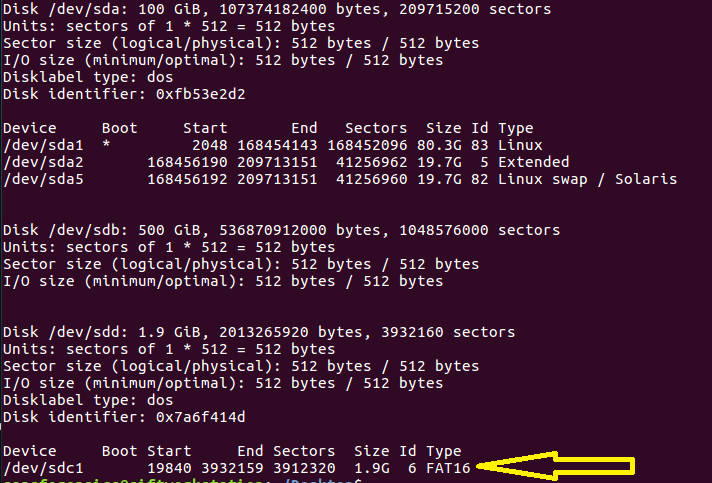Image resolution: width=712 pixels, height=483 pixels.
Task: Click the /dev/sda1 device entry
Action: click(x=43, y=145)
